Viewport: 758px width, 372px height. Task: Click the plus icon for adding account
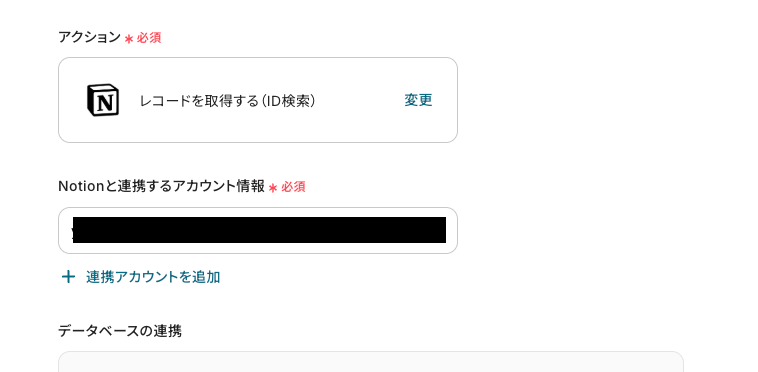coord(68,277)
